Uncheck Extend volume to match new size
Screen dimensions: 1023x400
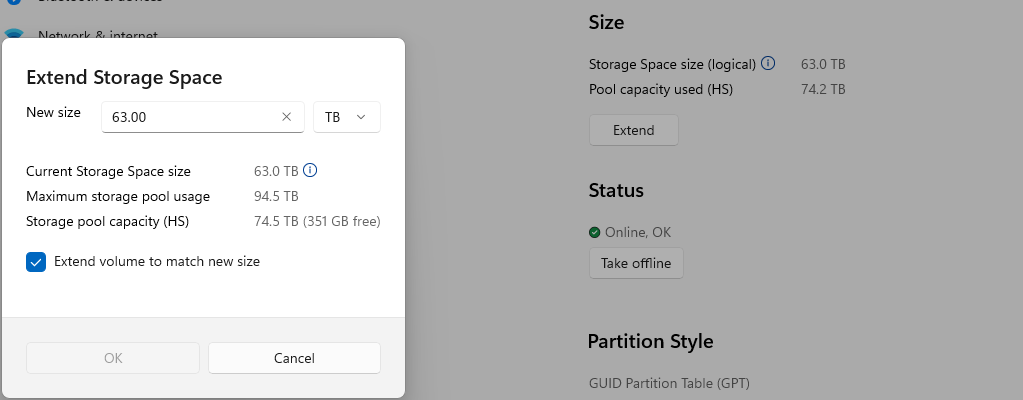[x=37, y=262]
